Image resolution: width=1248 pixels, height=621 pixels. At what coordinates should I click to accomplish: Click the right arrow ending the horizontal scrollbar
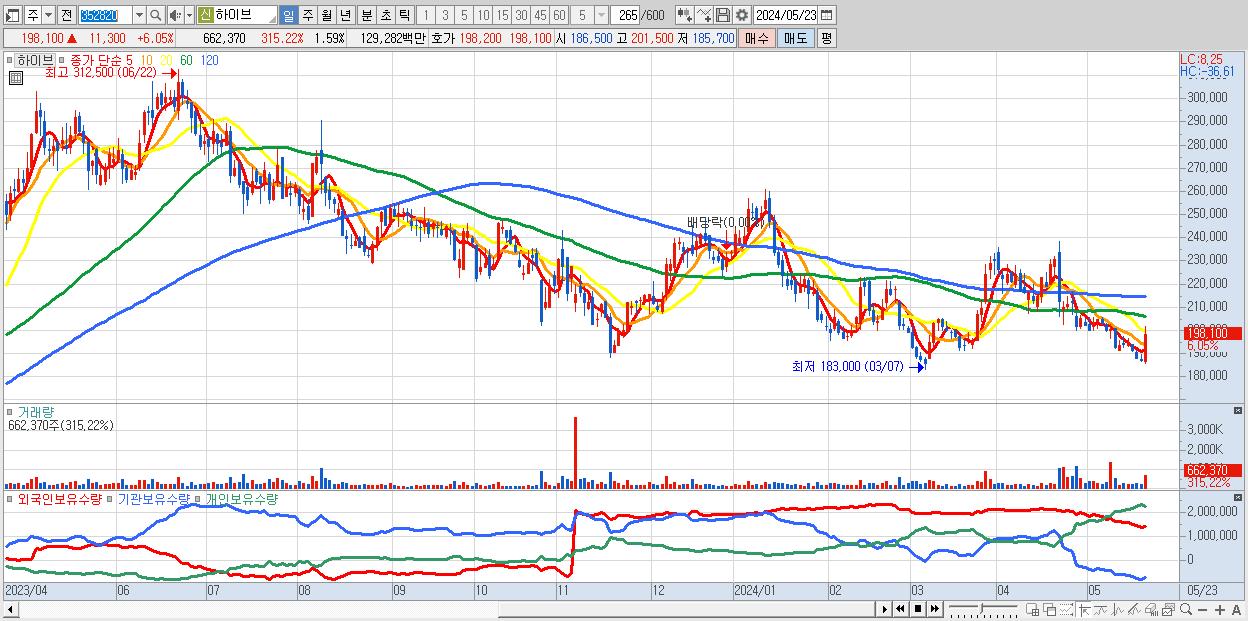coord(883,609)
